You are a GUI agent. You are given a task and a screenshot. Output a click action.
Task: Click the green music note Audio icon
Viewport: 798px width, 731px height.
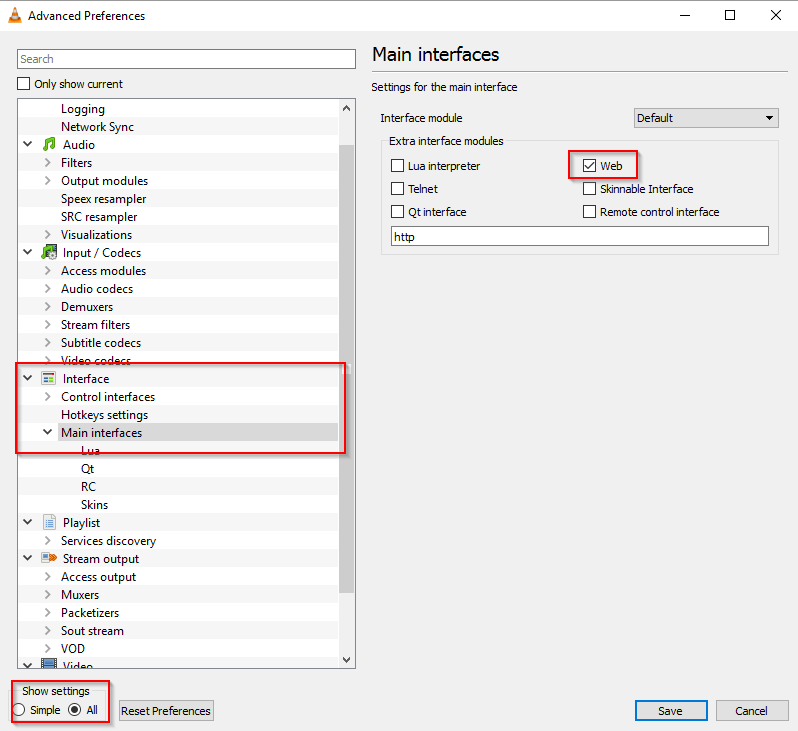click(x=49, y=145)
